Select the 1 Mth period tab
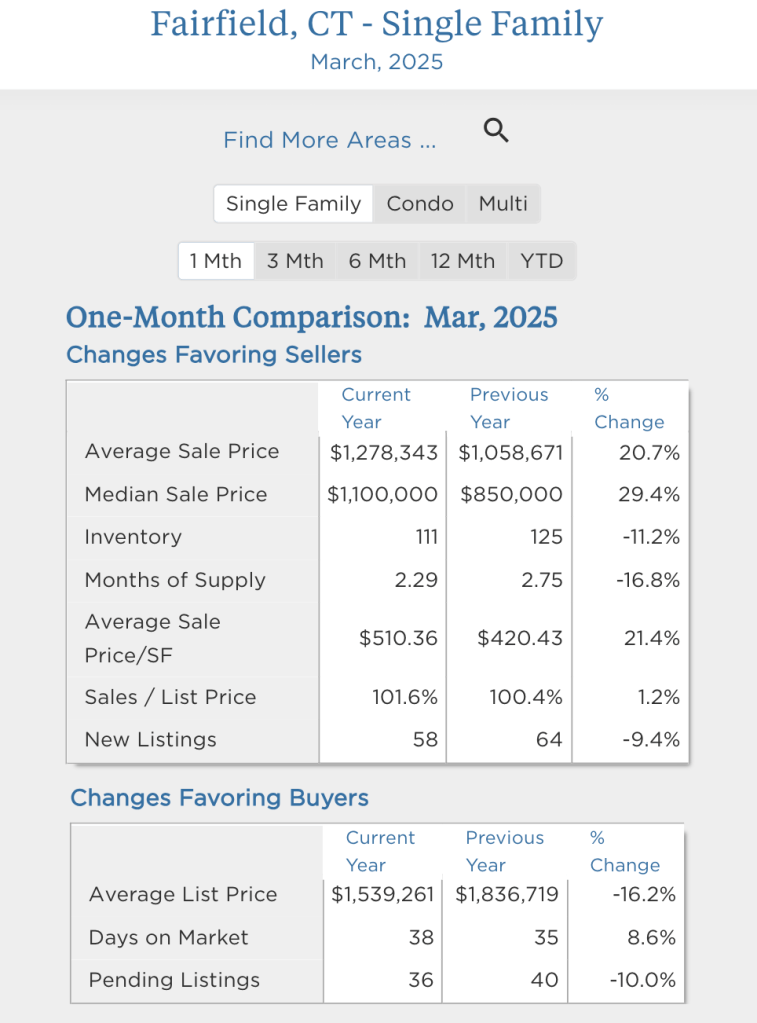Viewport: 757px width, 1023px height. [x=216, y=262]
